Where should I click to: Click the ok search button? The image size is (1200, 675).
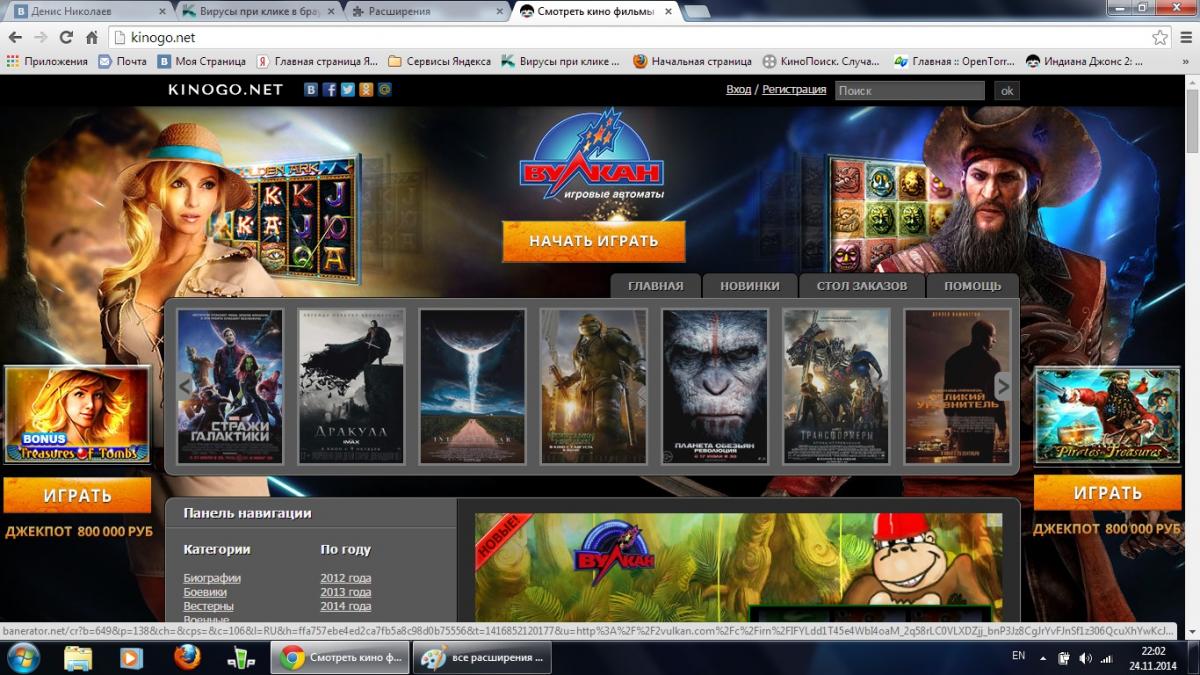pyautogui.click(x=1007, y=90)
